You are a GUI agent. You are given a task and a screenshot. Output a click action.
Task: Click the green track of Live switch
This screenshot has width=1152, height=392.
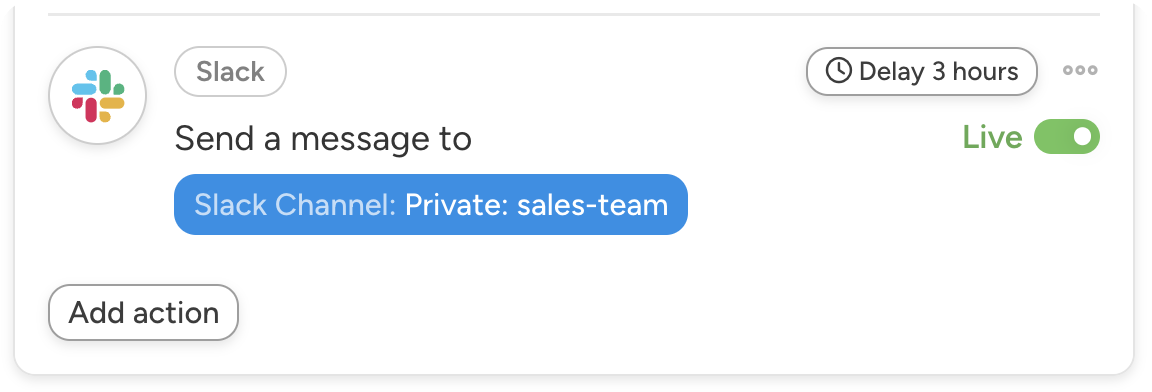coord(1052,137)
